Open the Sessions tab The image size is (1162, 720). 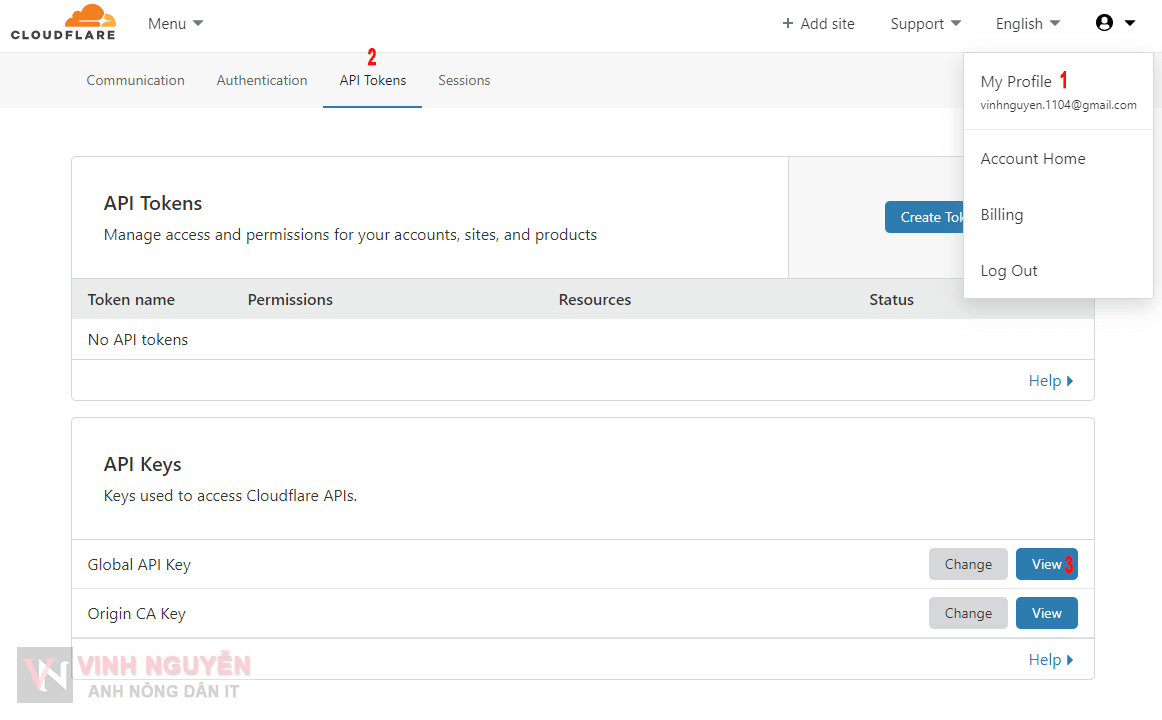464,80
